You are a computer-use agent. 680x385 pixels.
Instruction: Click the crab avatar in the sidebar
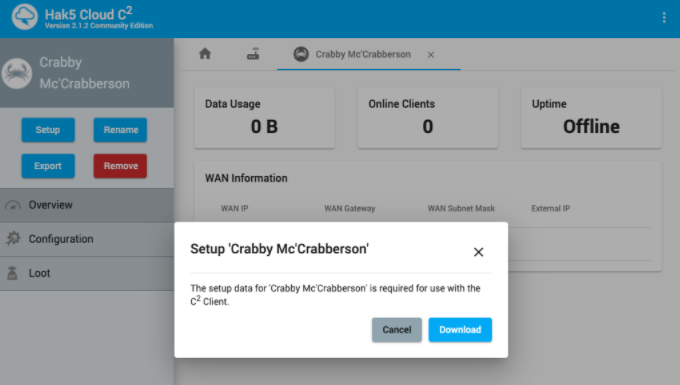(x=17, y=73)
